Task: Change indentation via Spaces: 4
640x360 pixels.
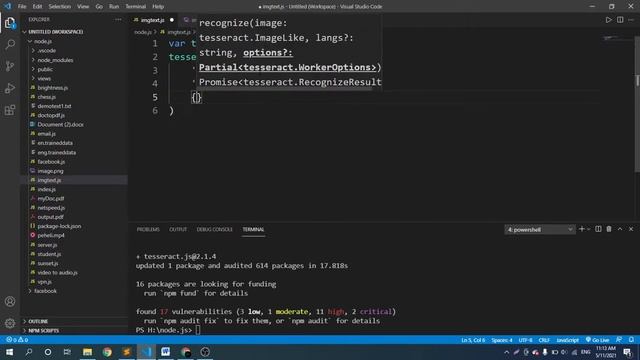Action: 502,340
